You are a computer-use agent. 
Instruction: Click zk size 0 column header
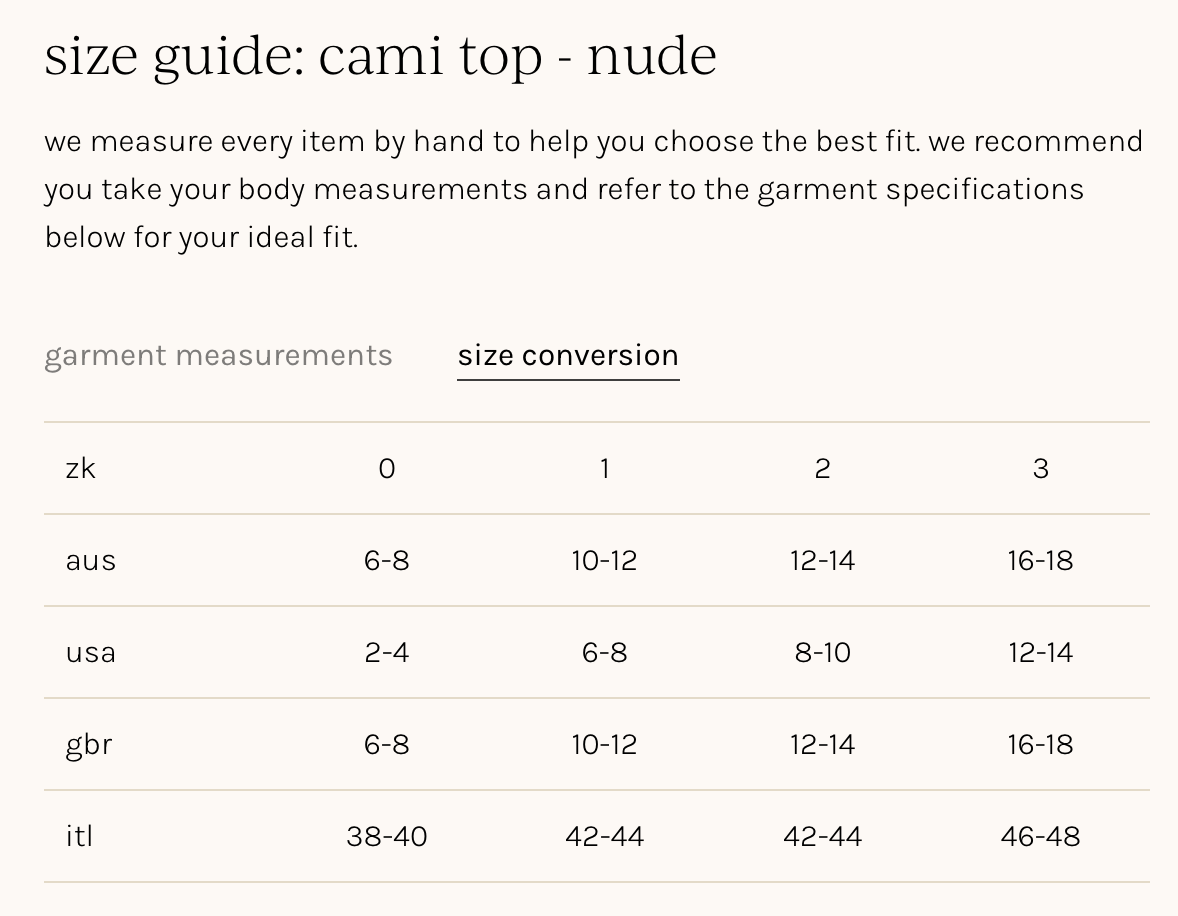coord(387,468)
